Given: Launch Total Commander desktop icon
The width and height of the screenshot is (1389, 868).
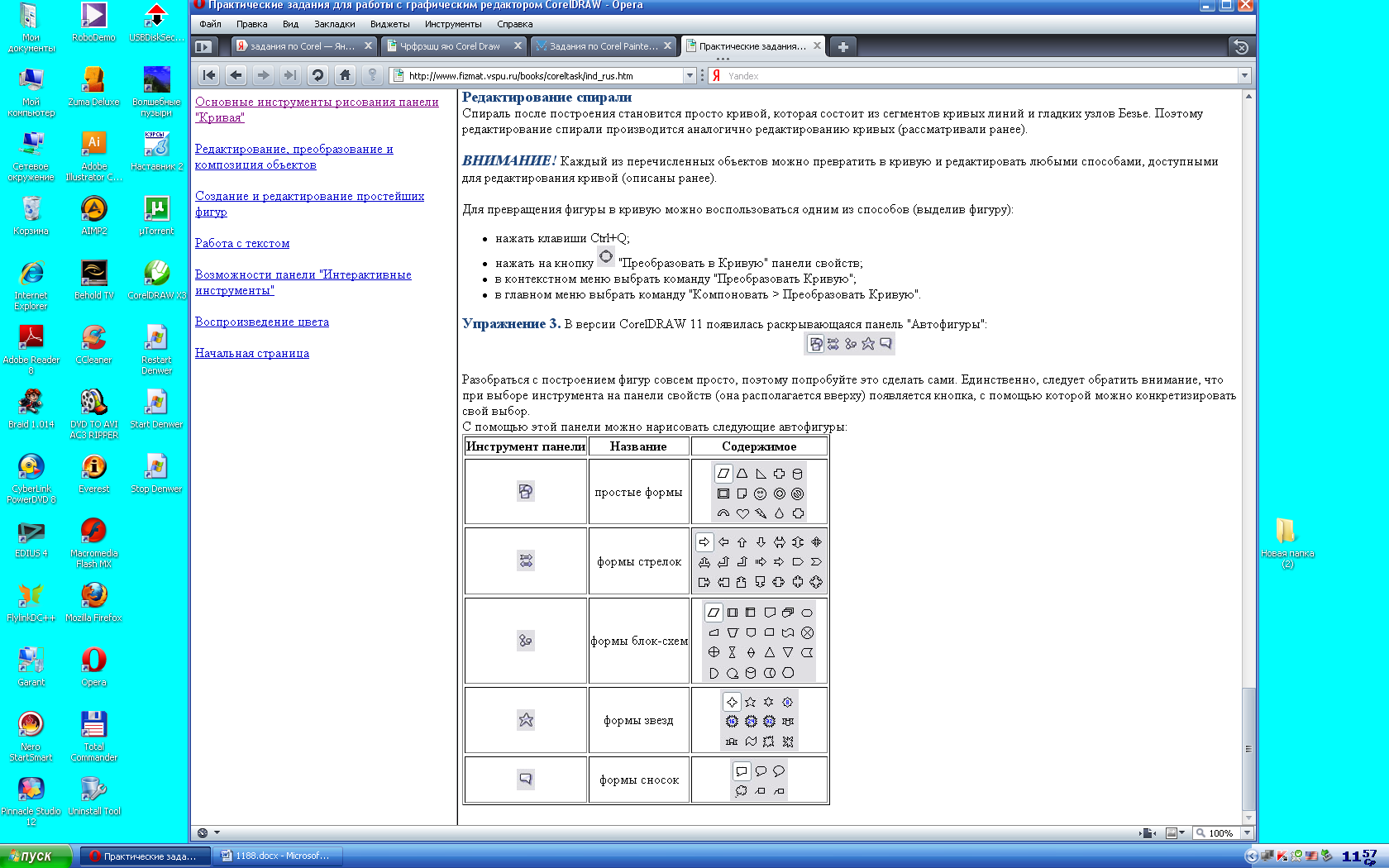Looking at the screenshot, I should tap(93, 735).
